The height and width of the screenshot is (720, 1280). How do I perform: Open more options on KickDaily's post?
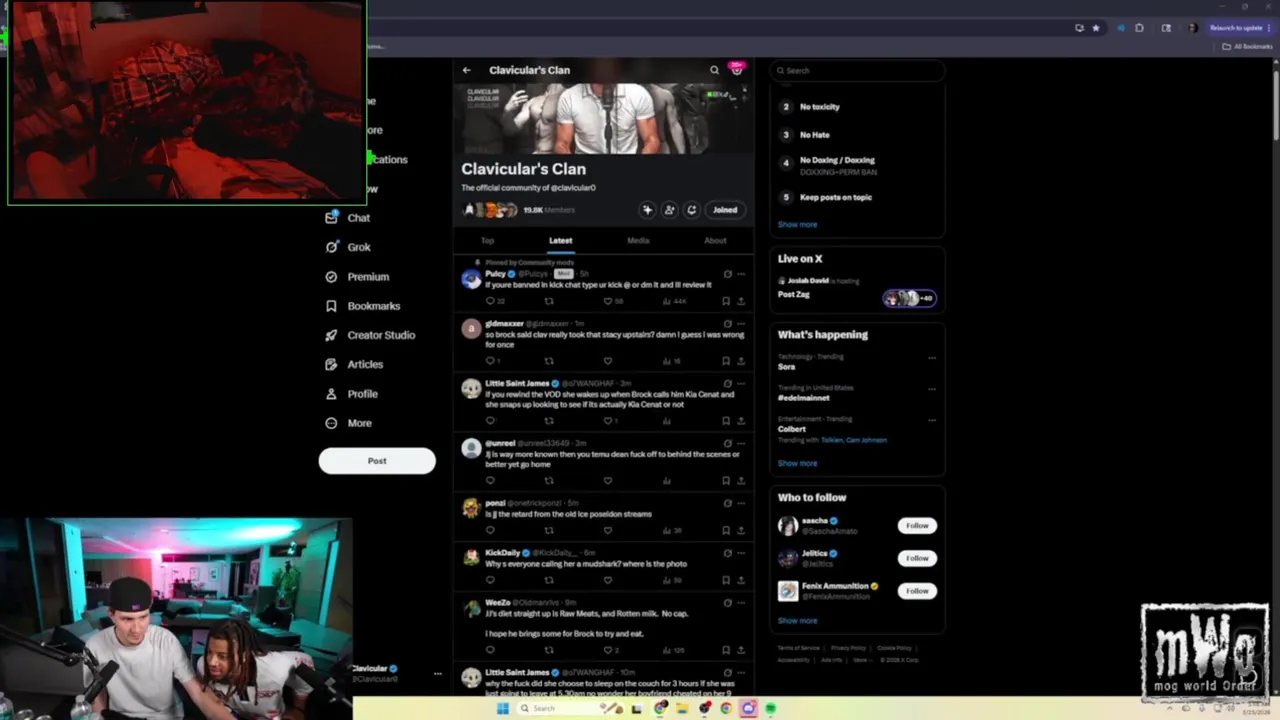point(741,553)
